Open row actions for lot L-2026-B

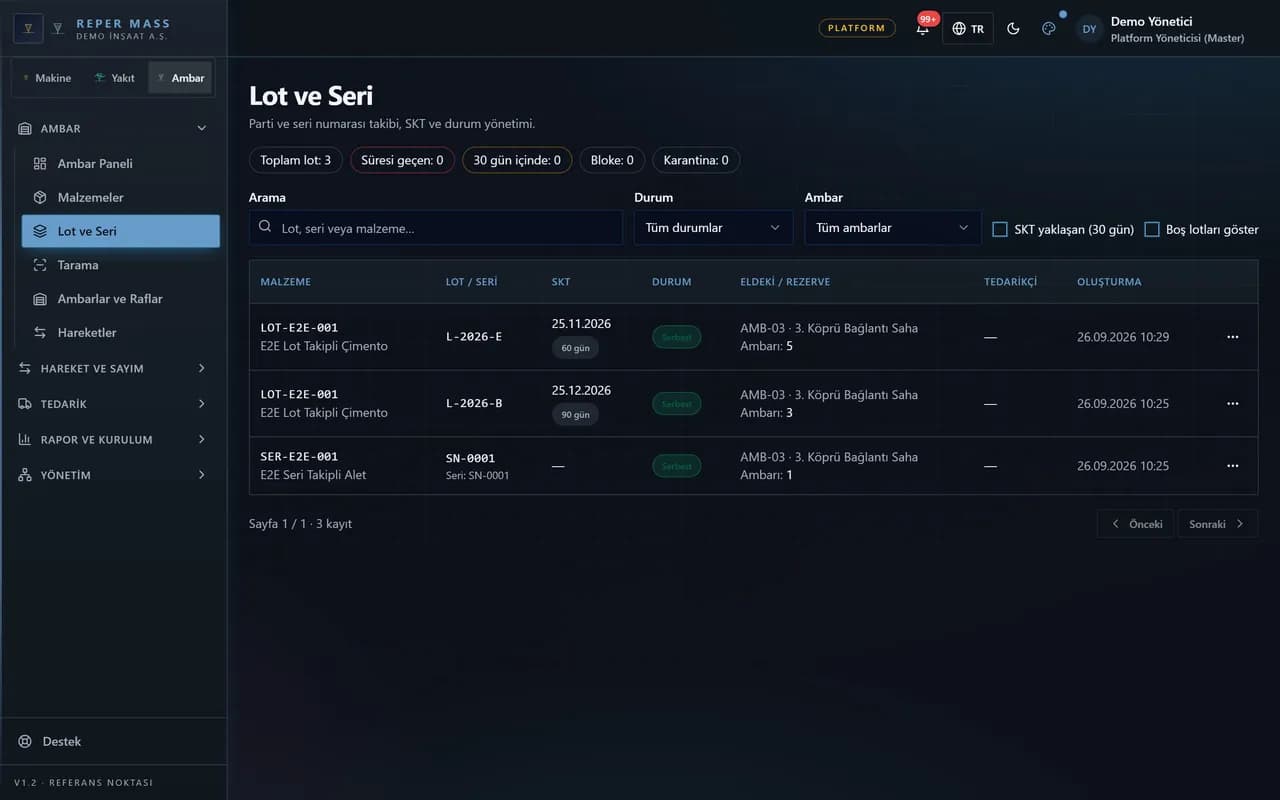click(x=1232, y=403)
